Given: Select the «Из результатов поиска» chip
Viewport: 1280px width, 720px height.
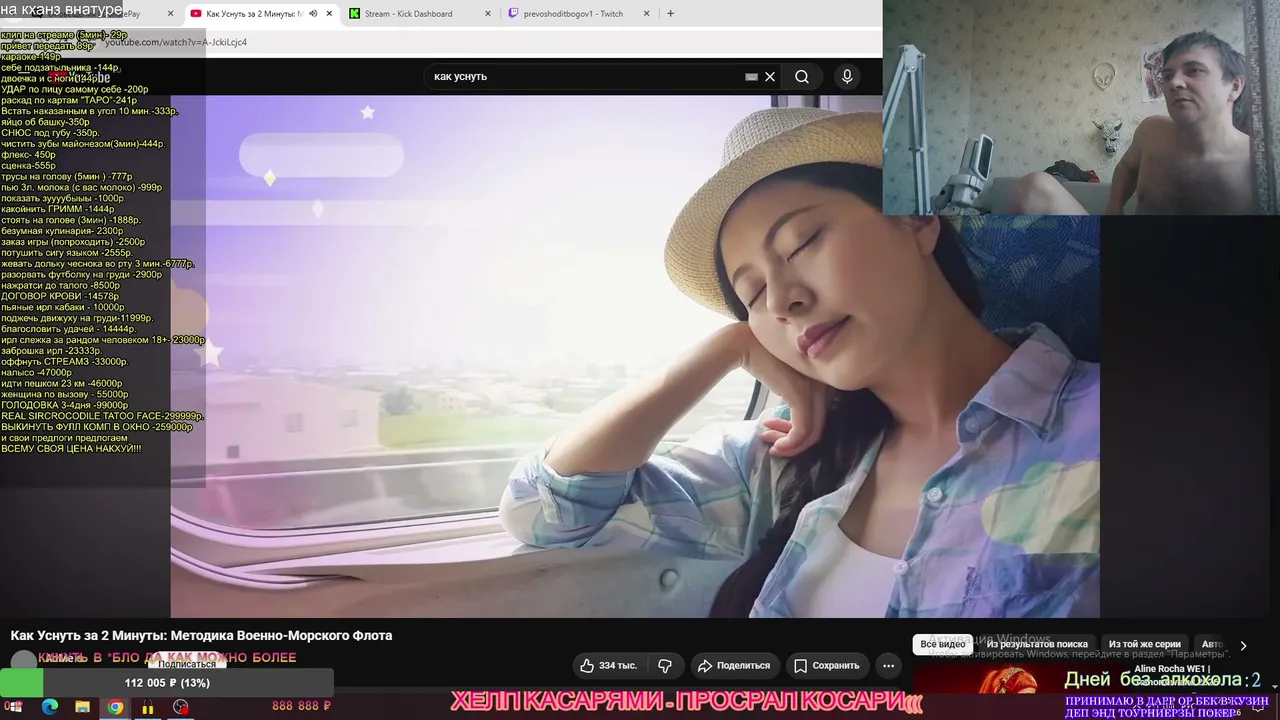Looking at the screenshot, I should (x=1037, y=645).
